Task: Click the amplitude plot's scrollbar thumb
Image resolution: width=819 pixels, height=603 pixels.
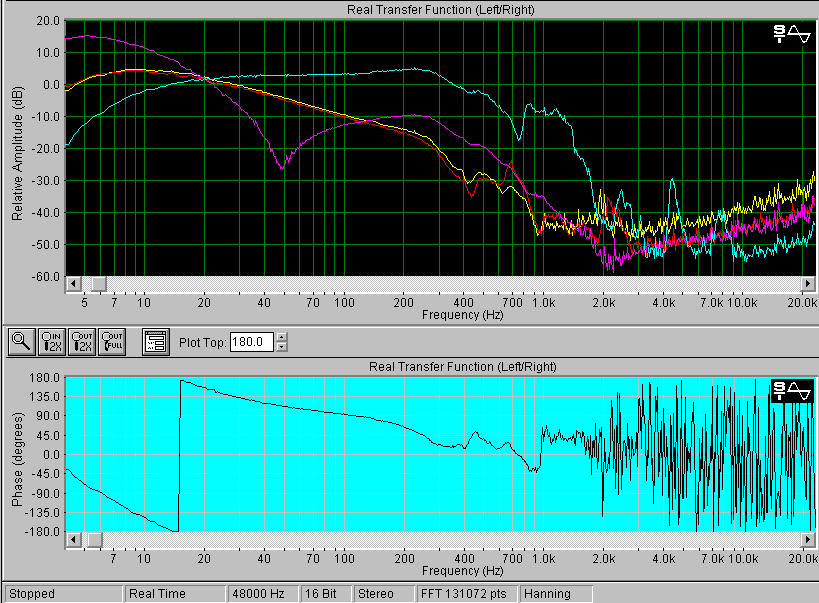Action: pos(99,284)
